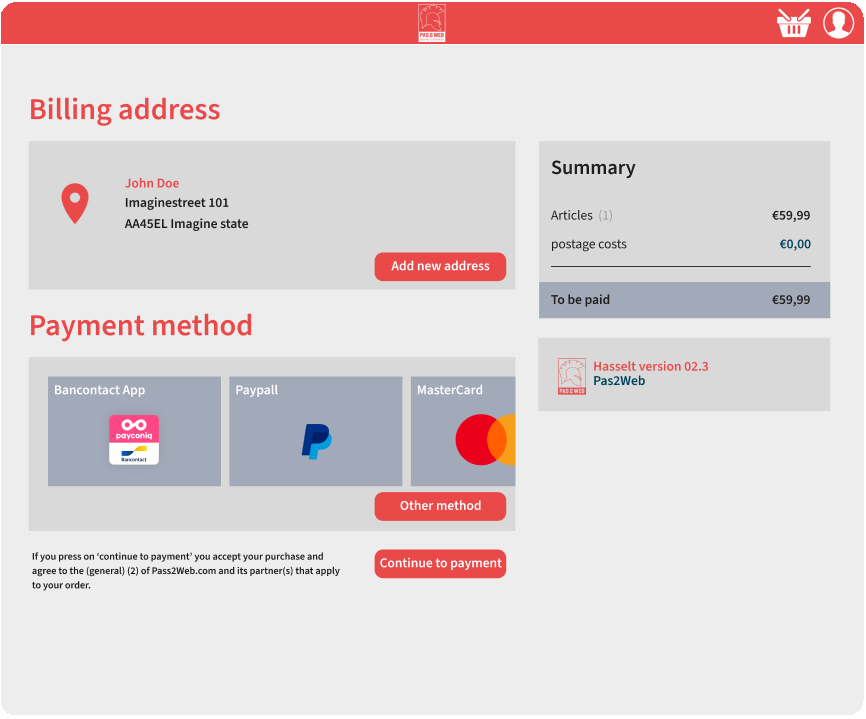This screenshot has height=719, width=866.
Task: Click the Payconiq Bancontact logo
Action: click(x=134, y=440)
